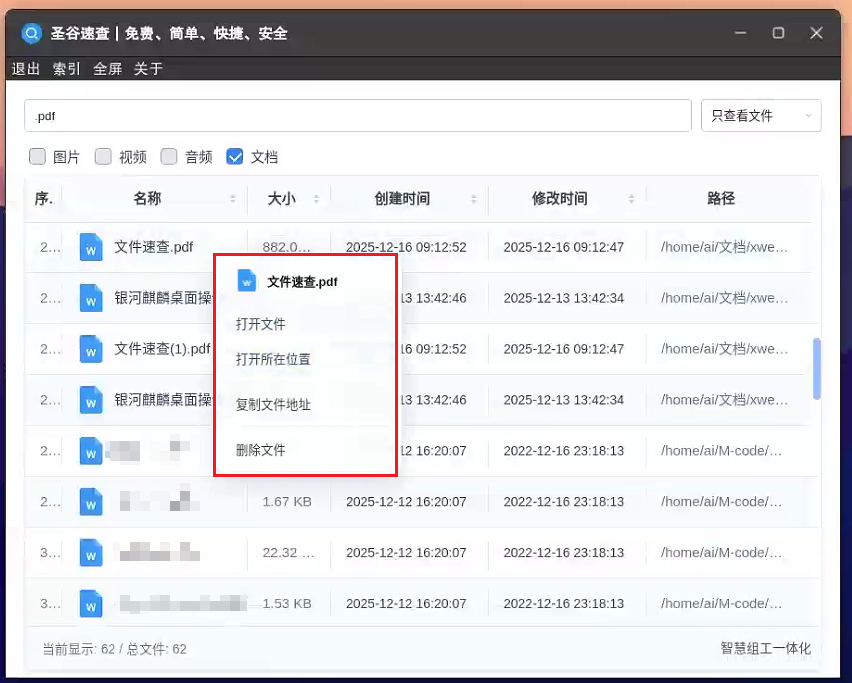852x683 pixels.
Task: Click the app logo in title bar
Action: click(x=32, y=33)
